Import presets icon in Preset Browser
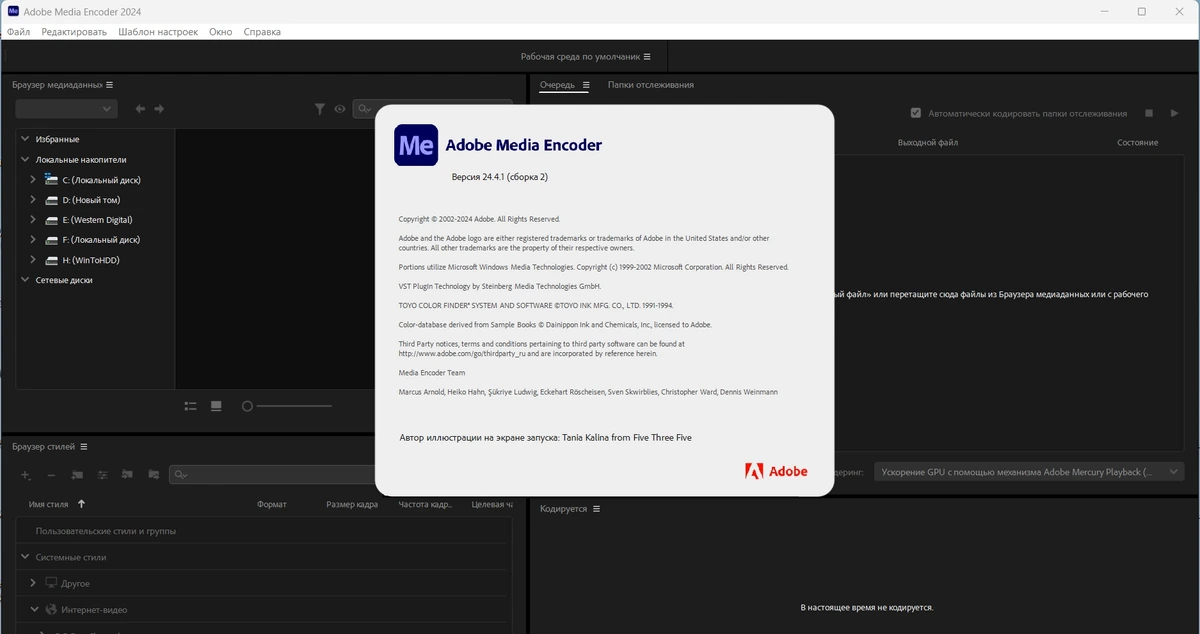 pos(127,475)
